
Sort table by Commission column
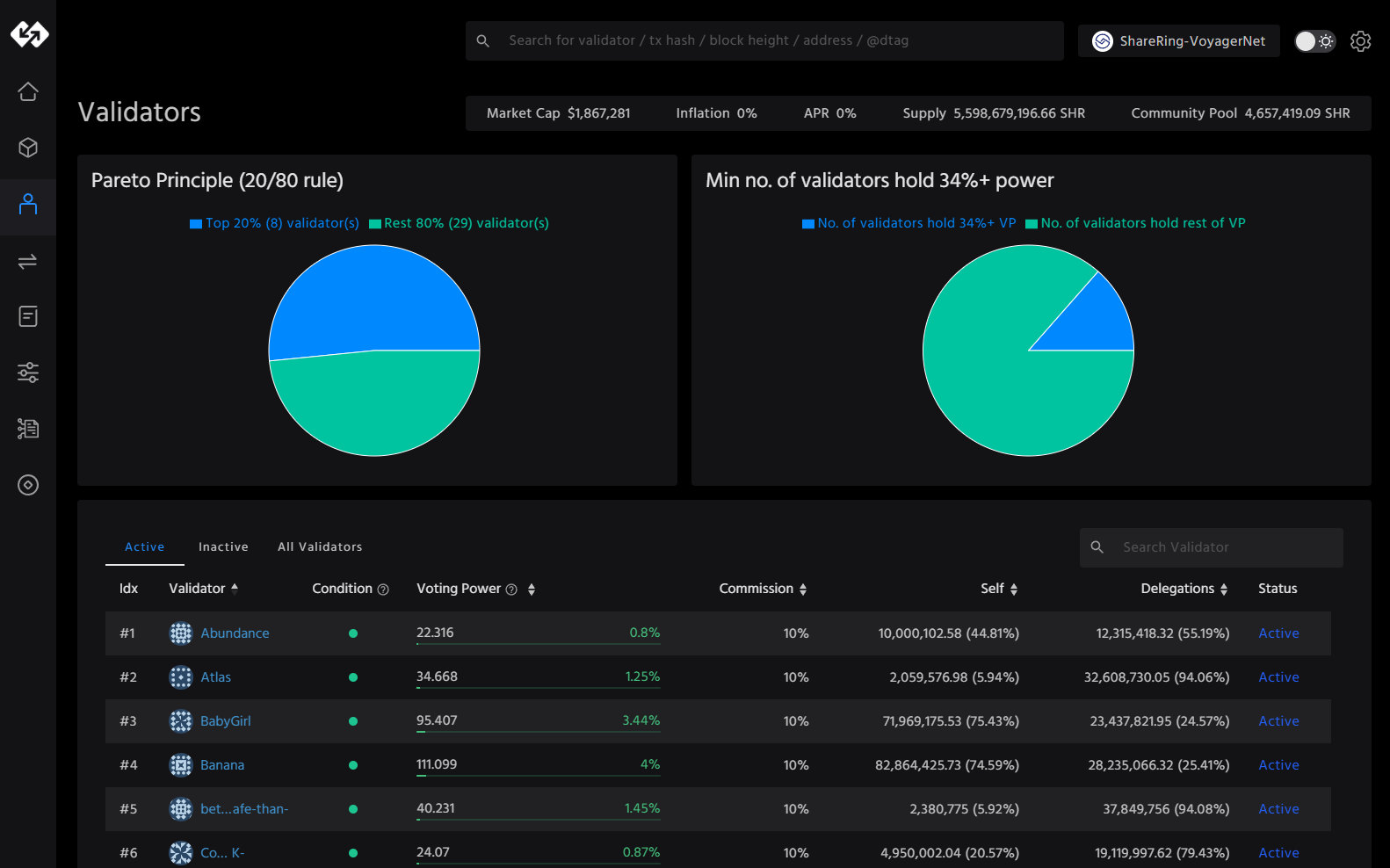click(x=763, y=589)
